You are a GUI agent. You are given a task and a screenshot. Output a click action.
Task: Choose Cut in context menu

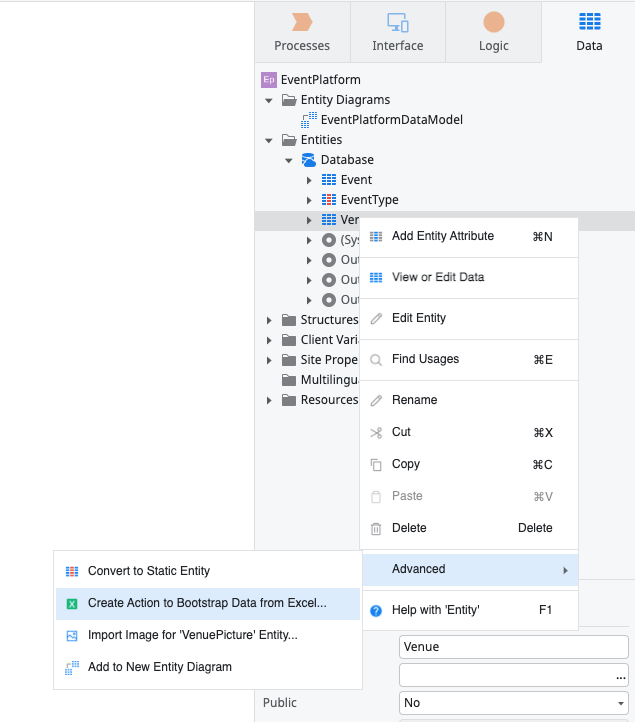[x=469, y=432]
